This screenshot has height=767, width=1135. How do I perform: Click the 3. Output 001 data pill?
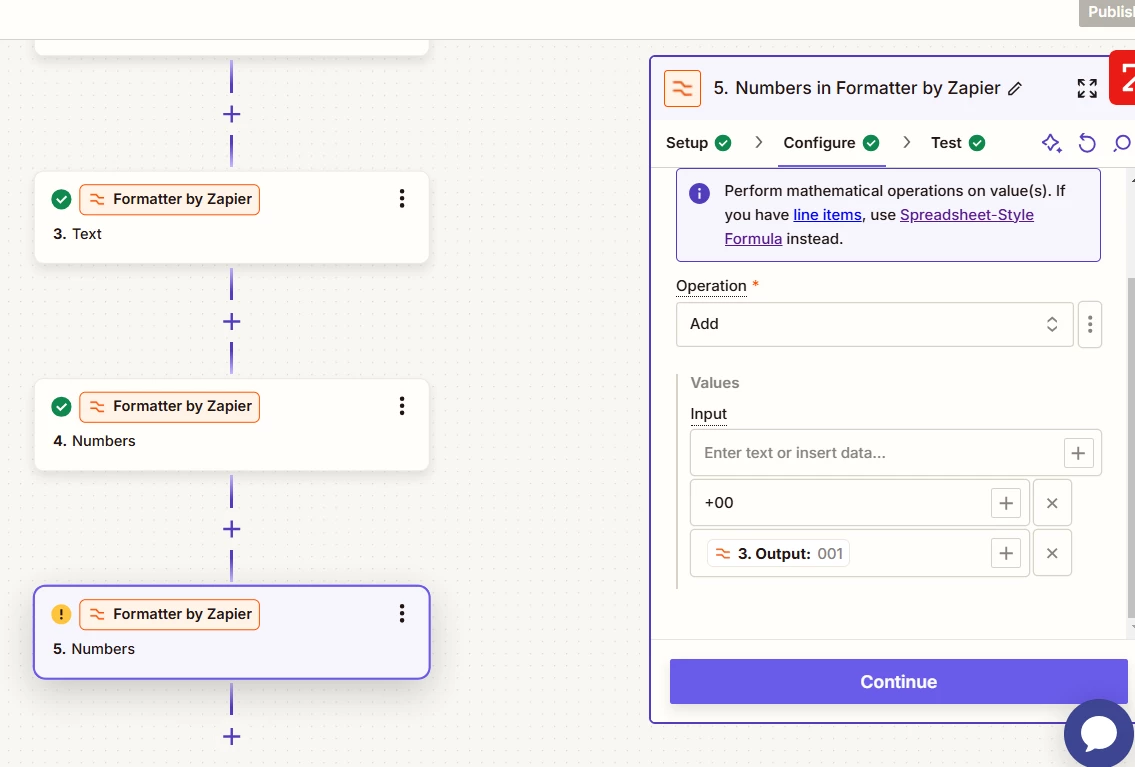[778, 554]
